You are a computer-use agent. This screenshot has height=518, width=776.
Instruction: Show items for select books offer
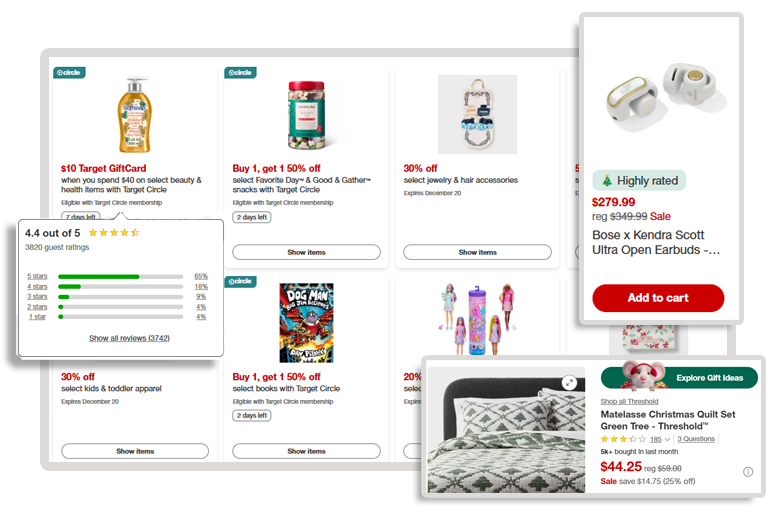click(x=306, y=451)
